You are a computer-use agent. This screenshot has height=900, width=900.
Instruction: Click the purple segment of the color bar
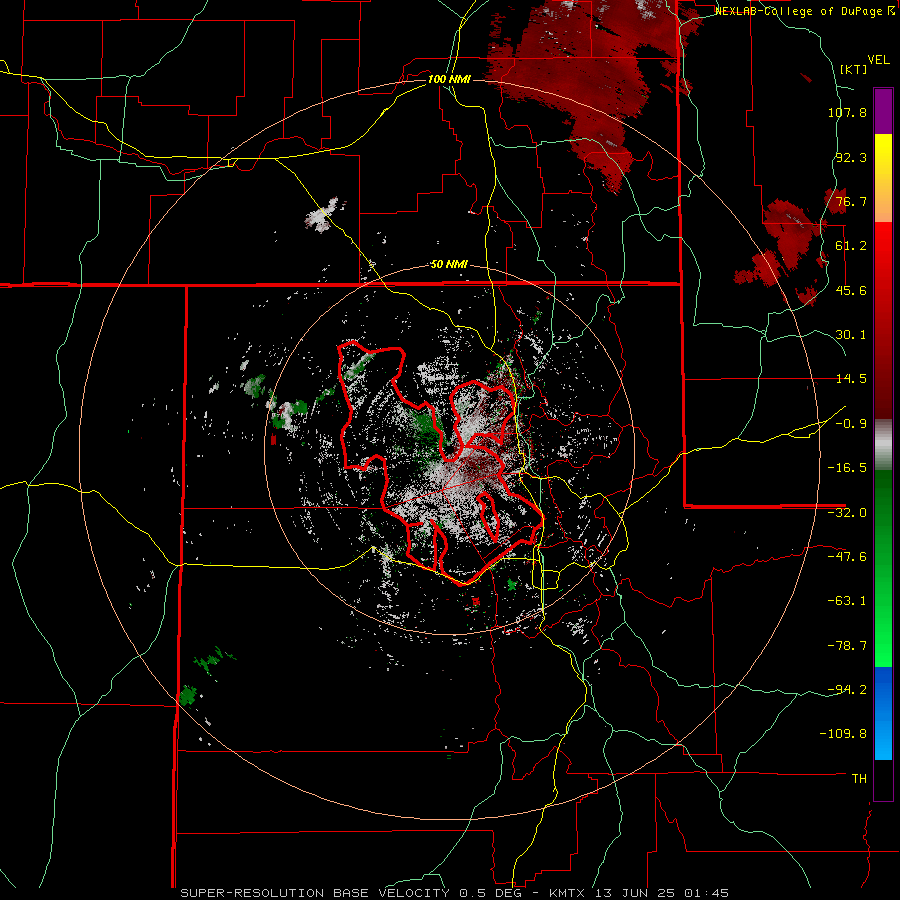883,111
